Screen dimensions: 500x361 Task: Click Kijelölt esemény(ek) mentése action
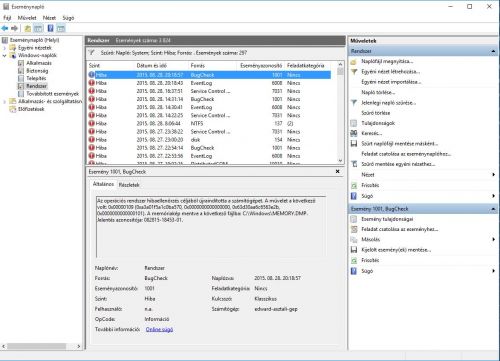(x=396, y=250)
